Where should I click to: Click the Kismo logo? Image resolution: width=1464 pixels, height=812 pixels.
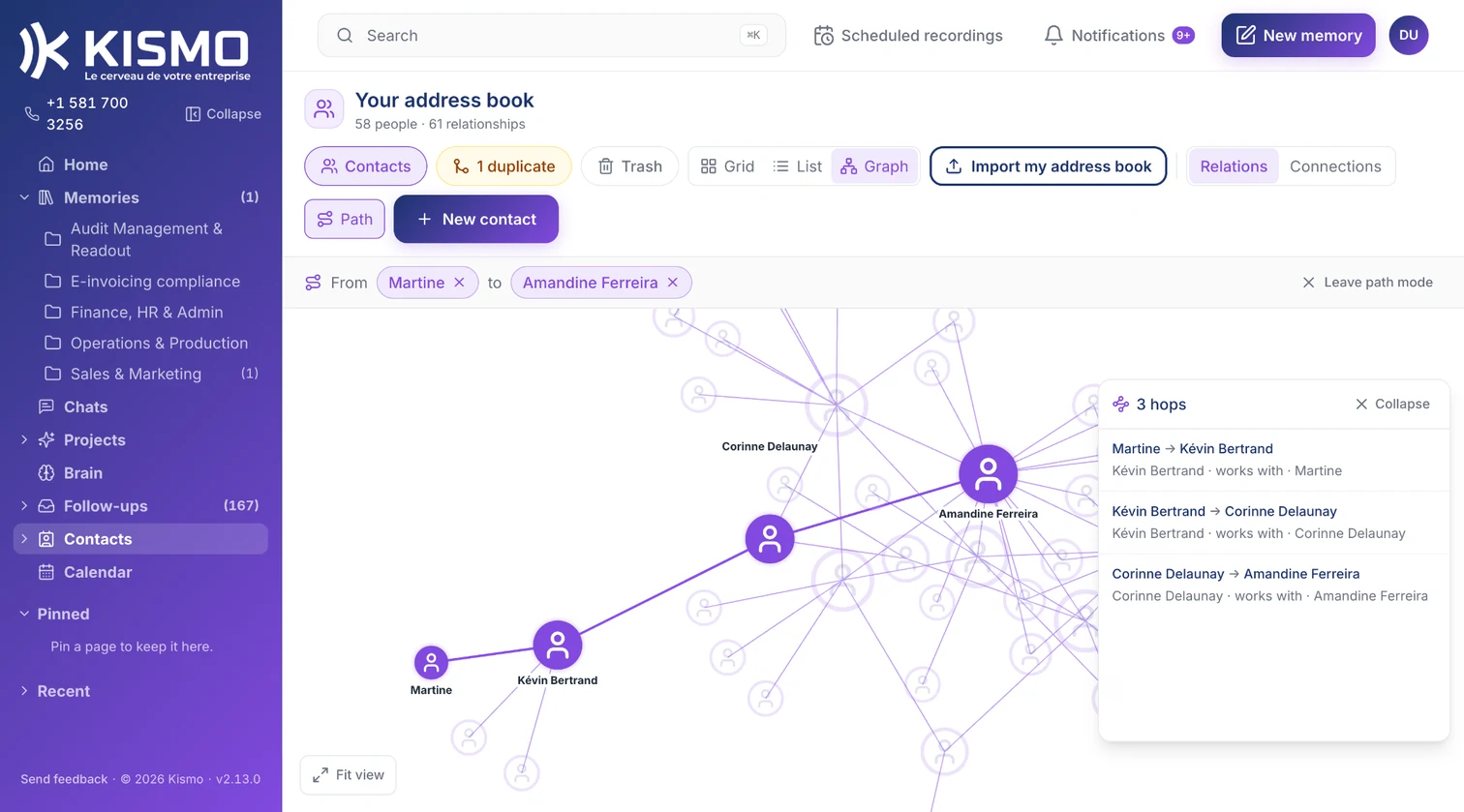135,51
